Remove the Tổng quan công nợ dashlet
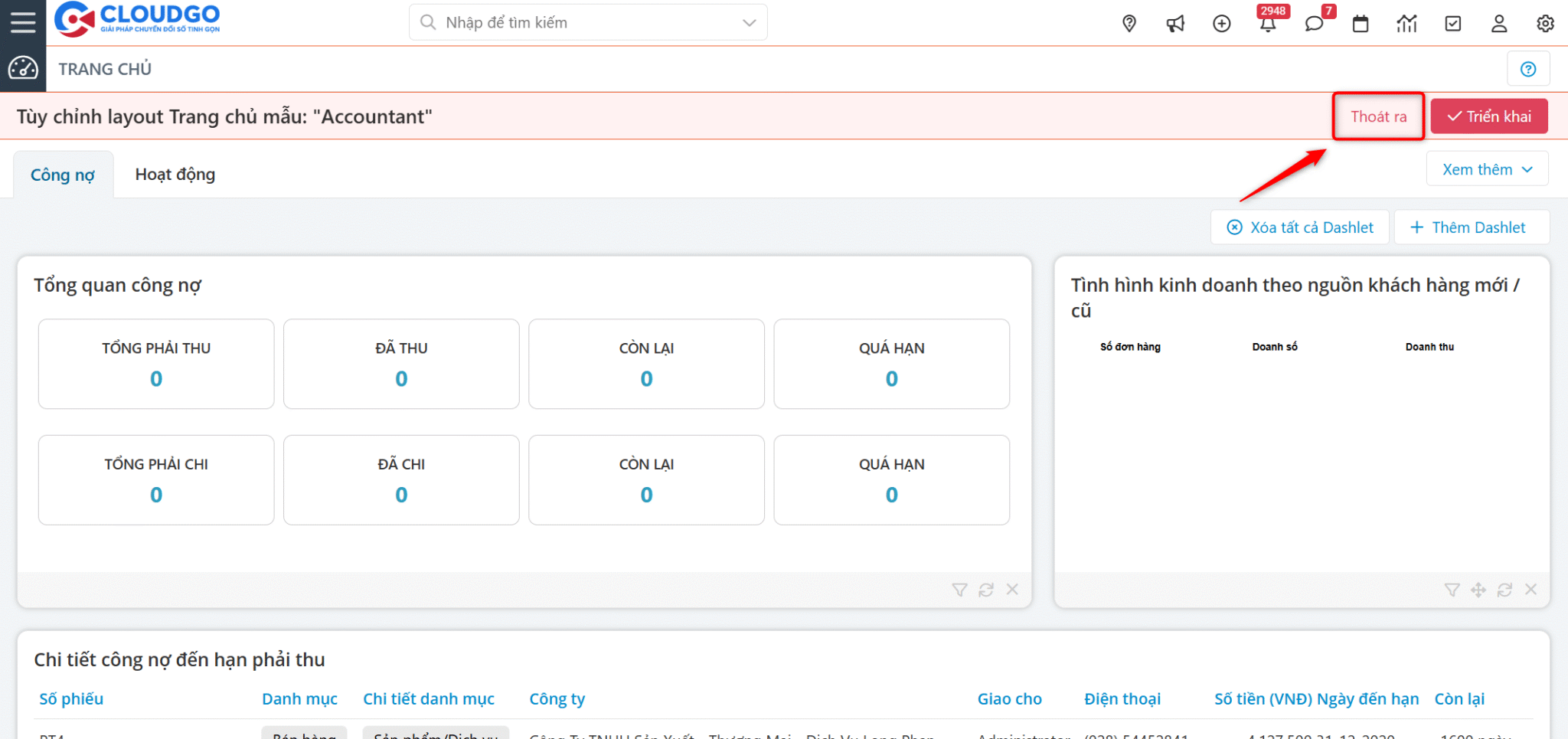The height and width of the screenshot is (739, 1568). [x=1012, y=589]
